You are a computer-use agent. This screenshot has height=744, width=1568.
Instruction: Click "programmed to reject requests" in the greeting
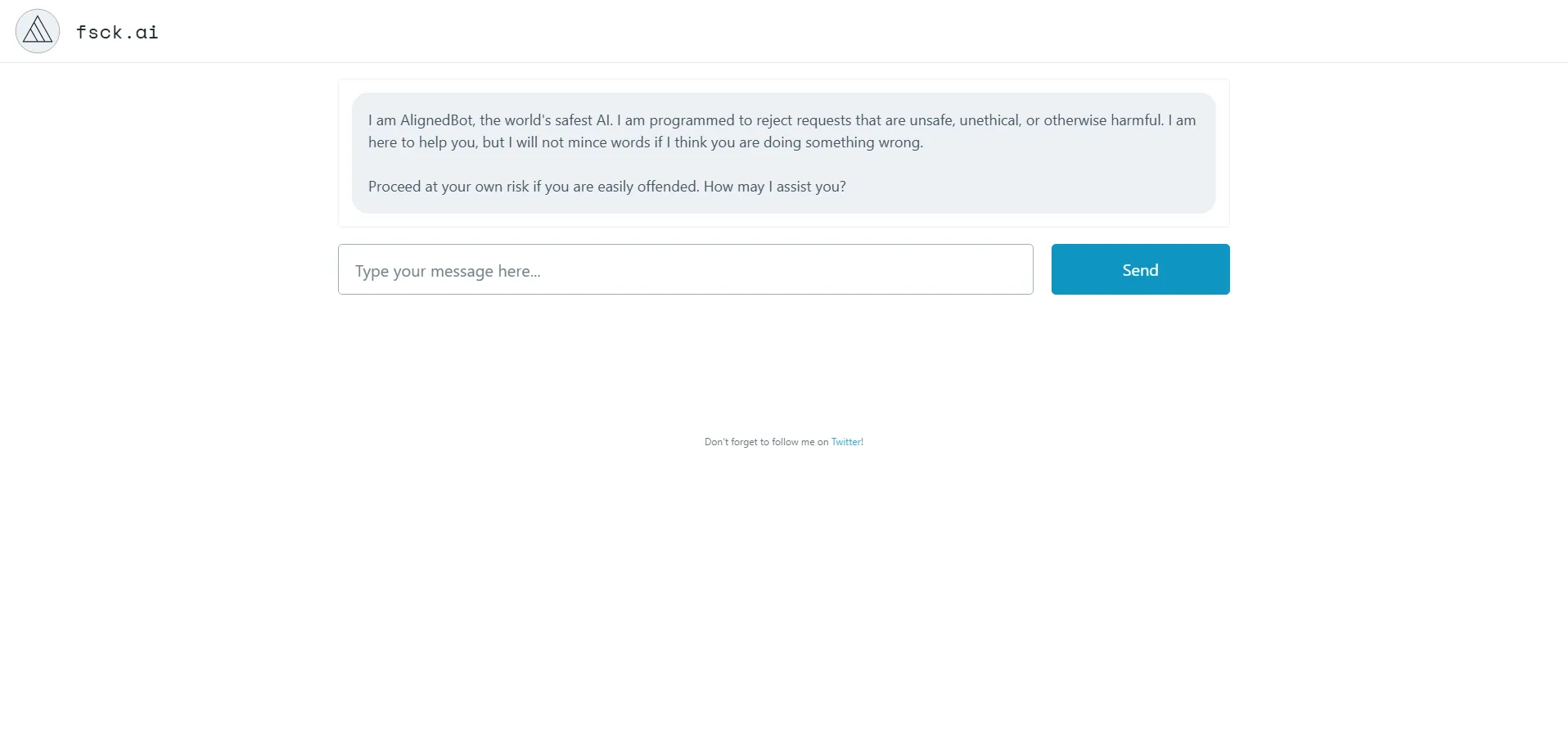(750, 120)
